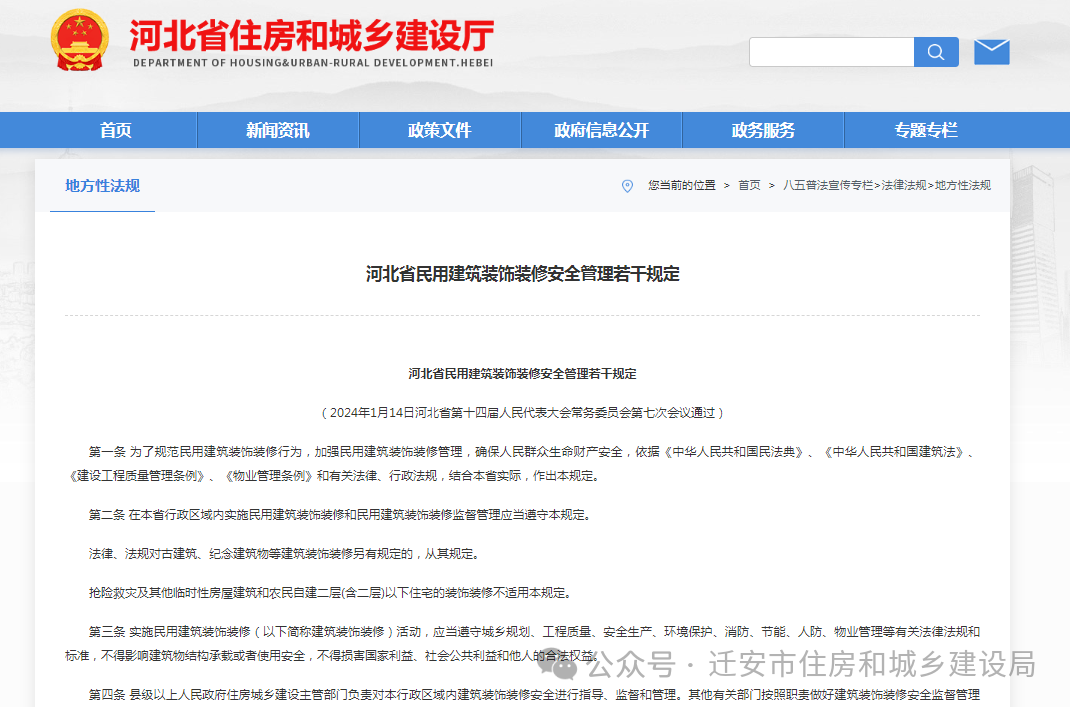Select the 地方性法规 tab
This screenshot has width=1070, height=707.
tap(102, 186)
